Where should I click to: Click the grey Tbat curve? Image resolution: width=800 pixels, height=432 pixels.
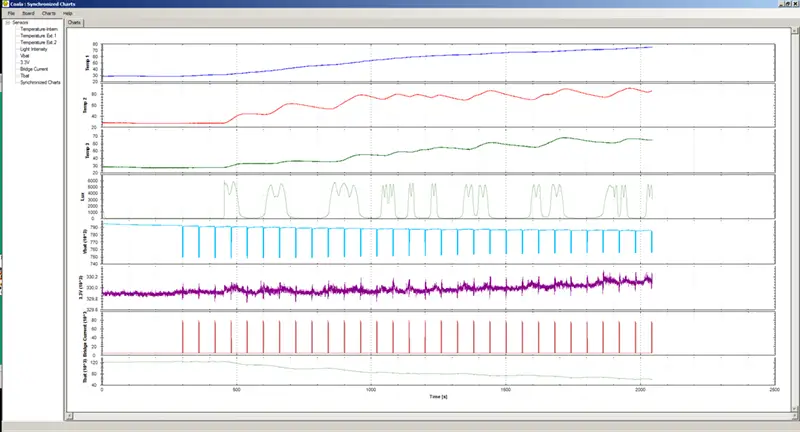pos(378,371)
